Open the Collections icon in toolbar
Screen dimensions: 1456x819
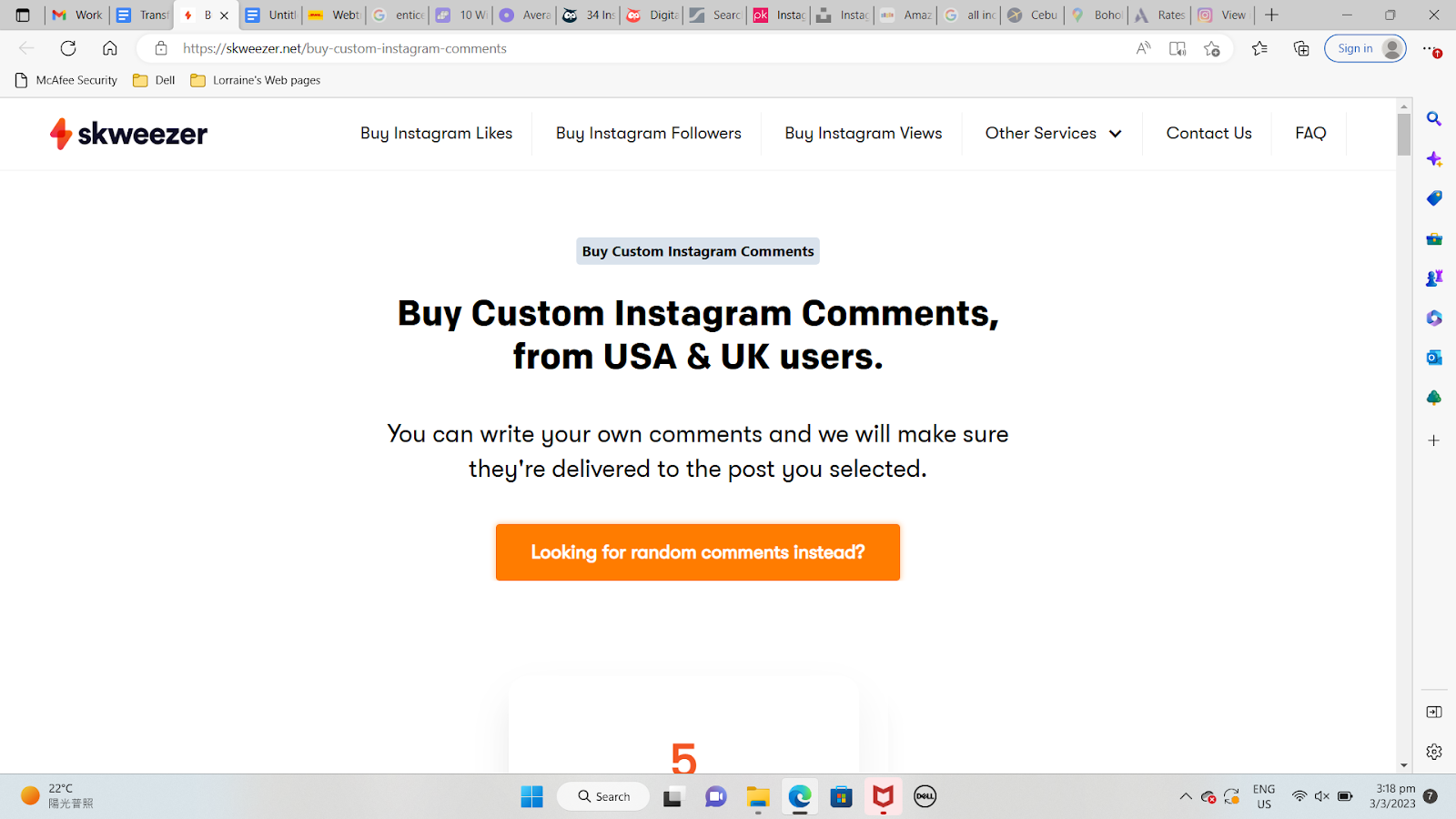coord(1301,48)
